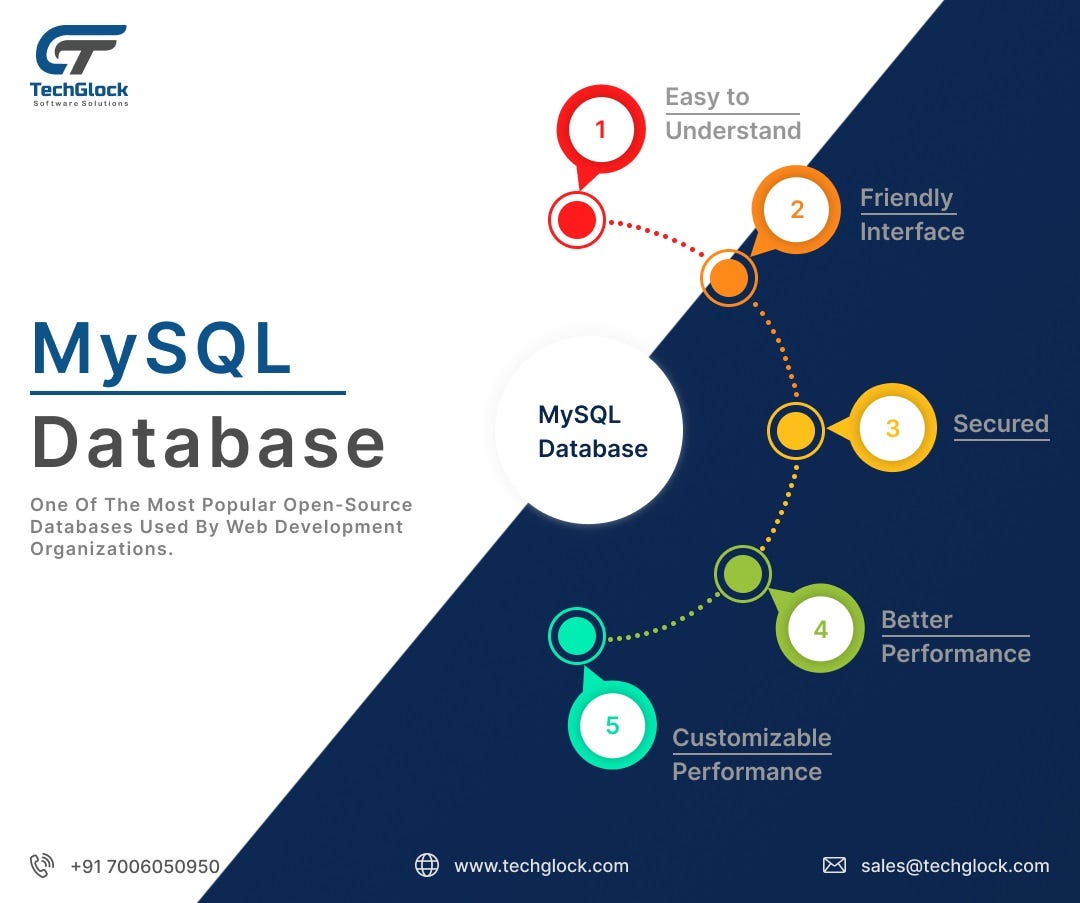Image resolution: width=1080 pixels, height=903 pixels.
Task: Click the small yellow dot node on the arc
Action: pyautogui.click(x=796, y=430)
